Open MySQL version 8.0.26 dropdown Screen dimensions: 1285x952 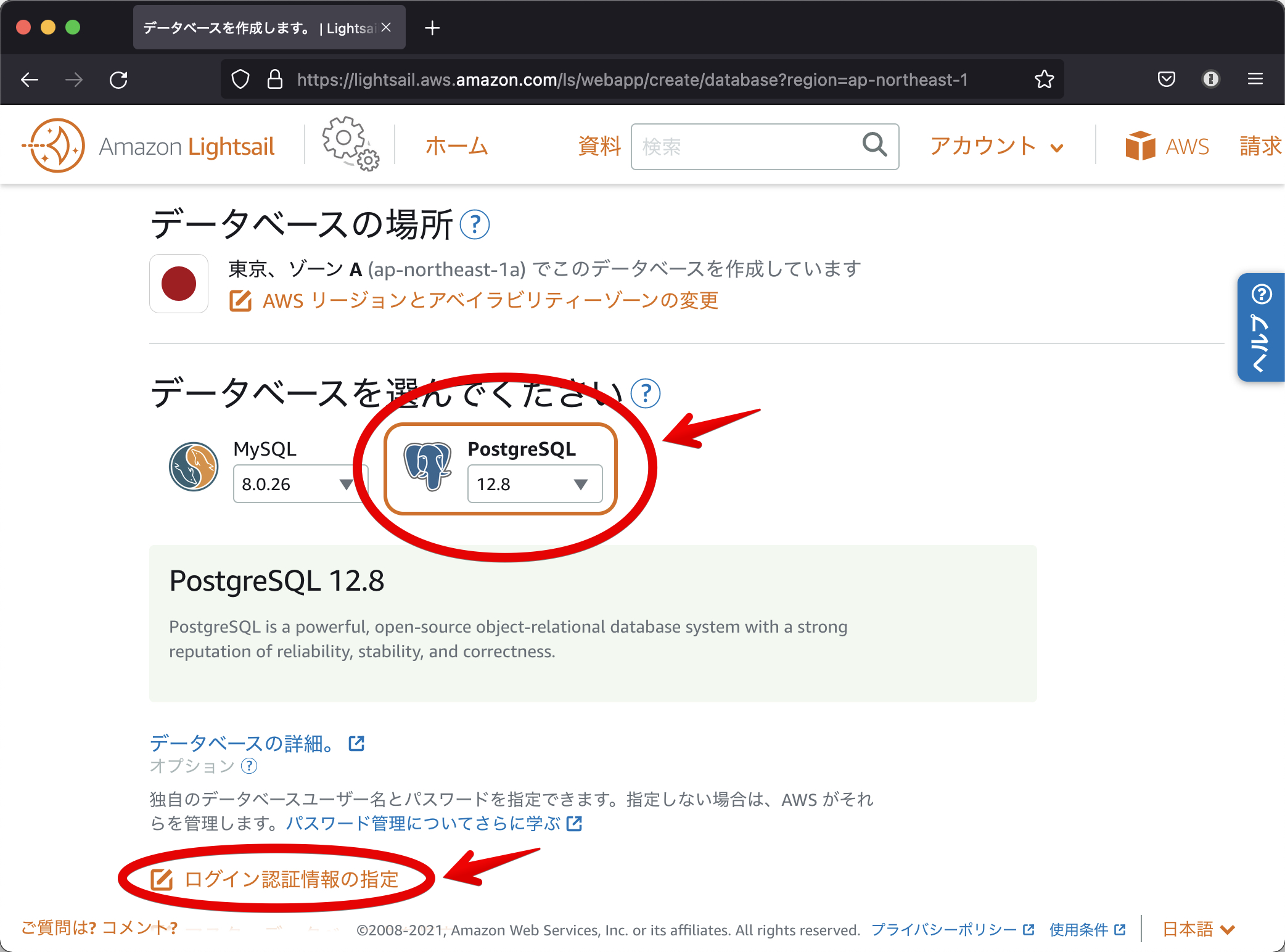[x=300, y=484]
